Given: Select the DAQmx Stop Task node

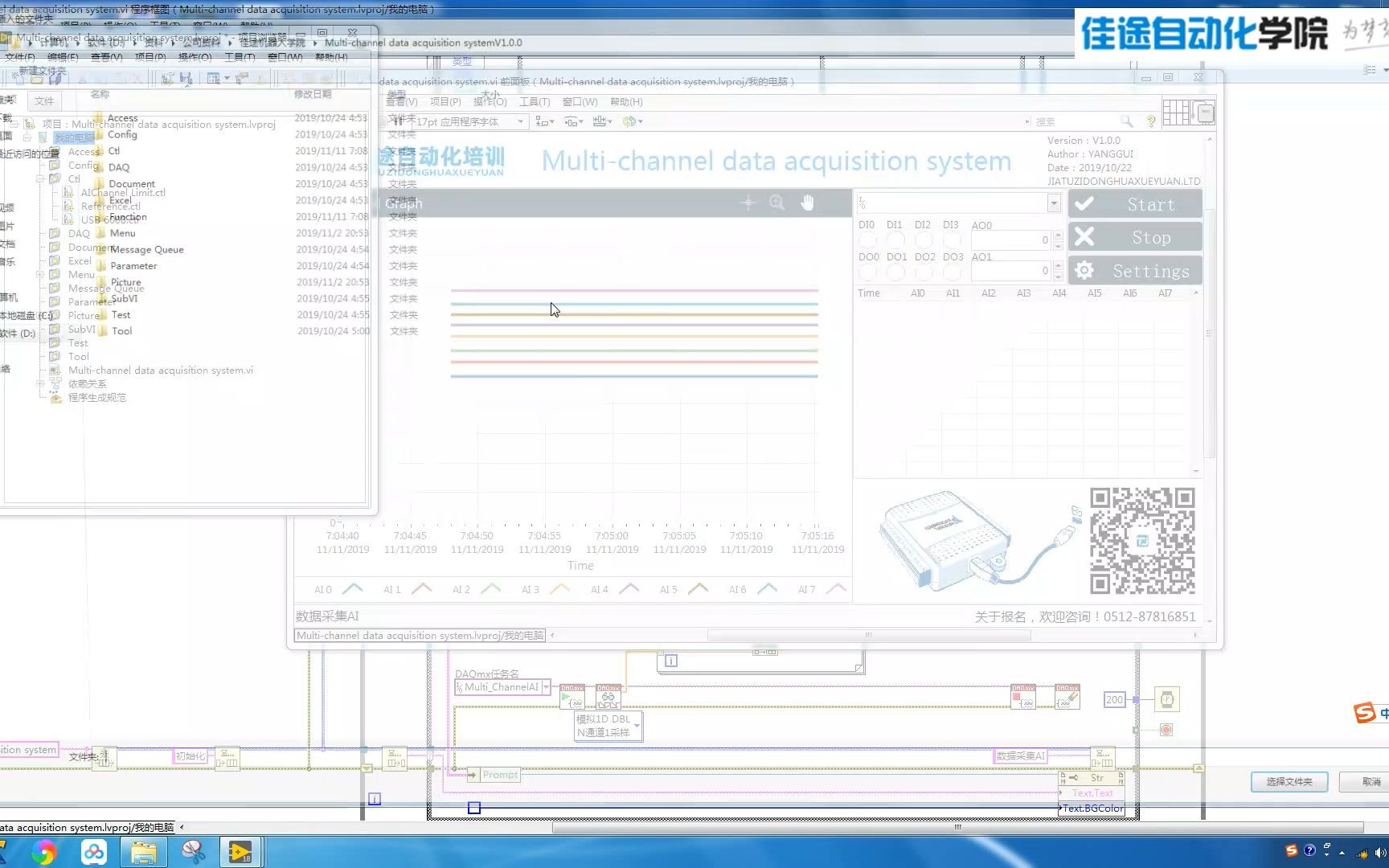Looking at the screenshot, I should tap(1023, 696).
